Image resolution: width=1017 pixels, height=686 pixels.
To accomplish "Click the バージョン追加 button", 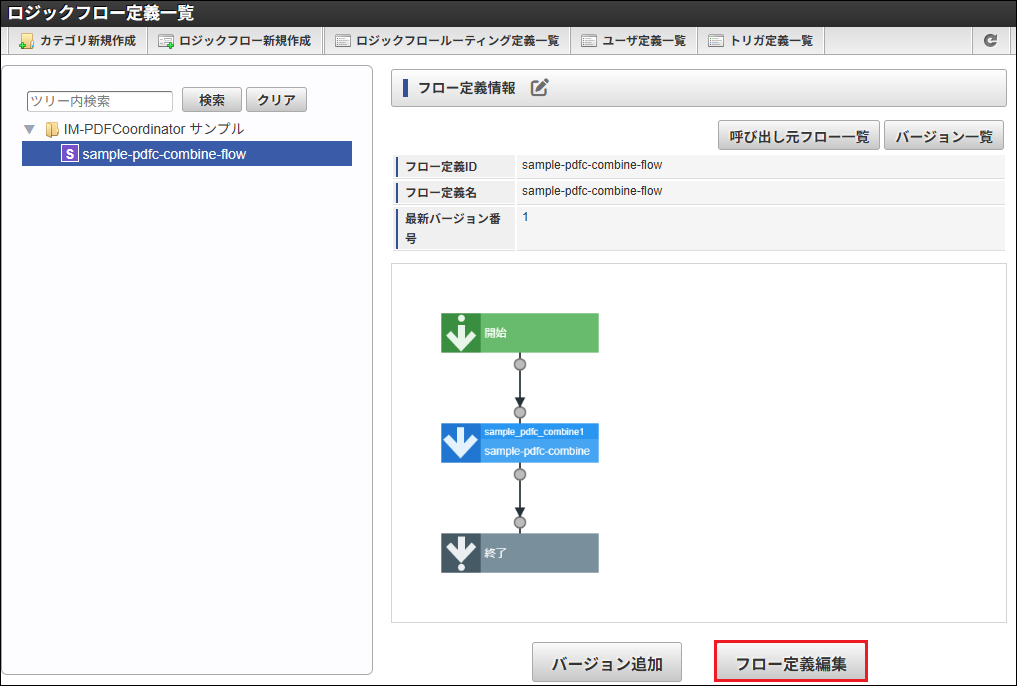I will [x=606, y=663].
